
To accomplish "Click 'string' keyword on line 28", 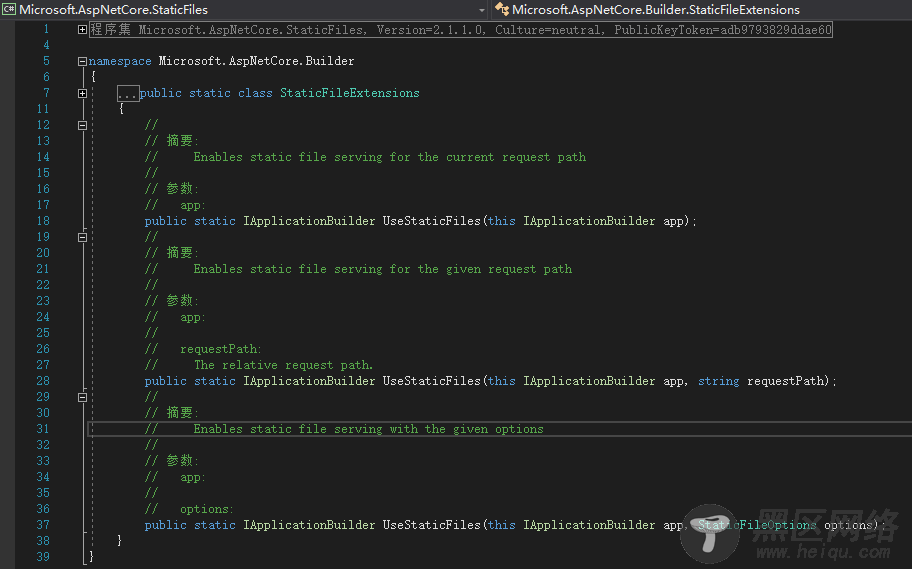I will click(719, 381).
